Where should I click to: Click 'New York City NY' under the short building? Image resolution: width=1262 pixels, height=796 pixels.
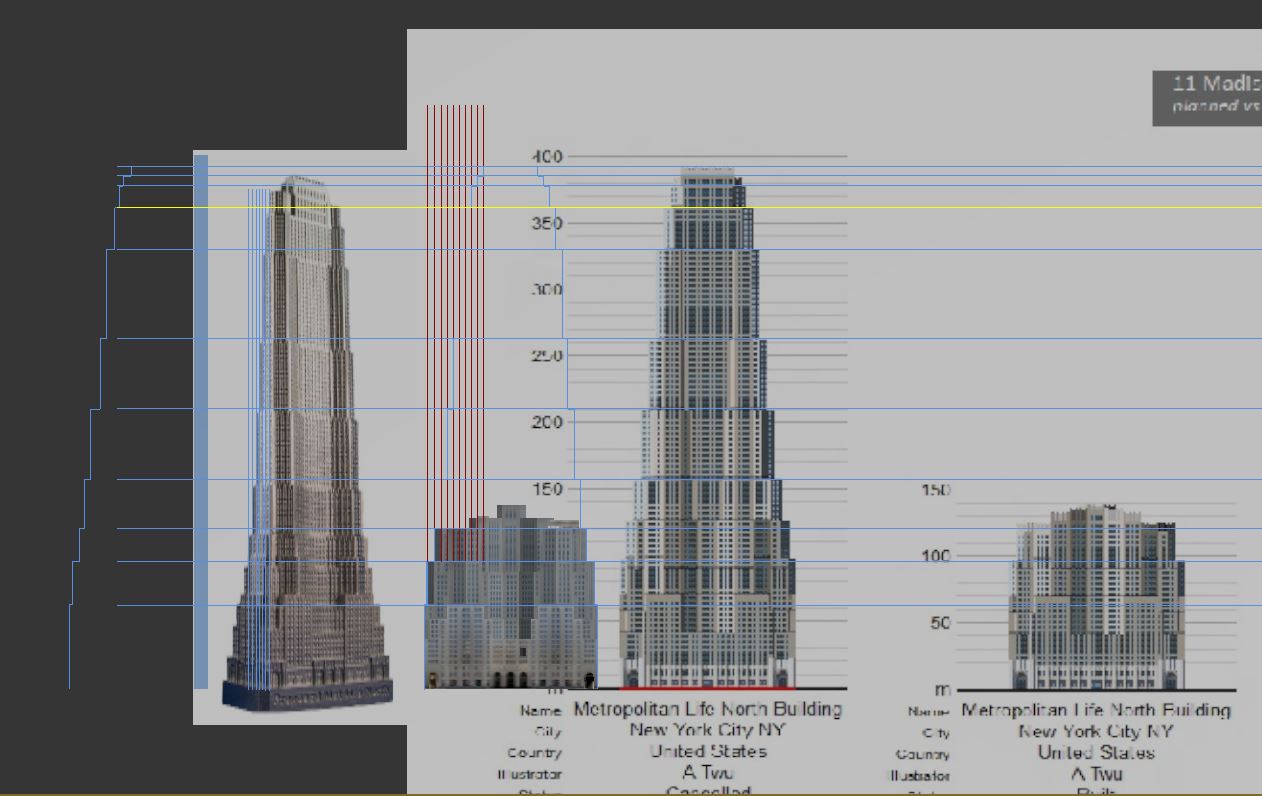(x=1096, y=731)
